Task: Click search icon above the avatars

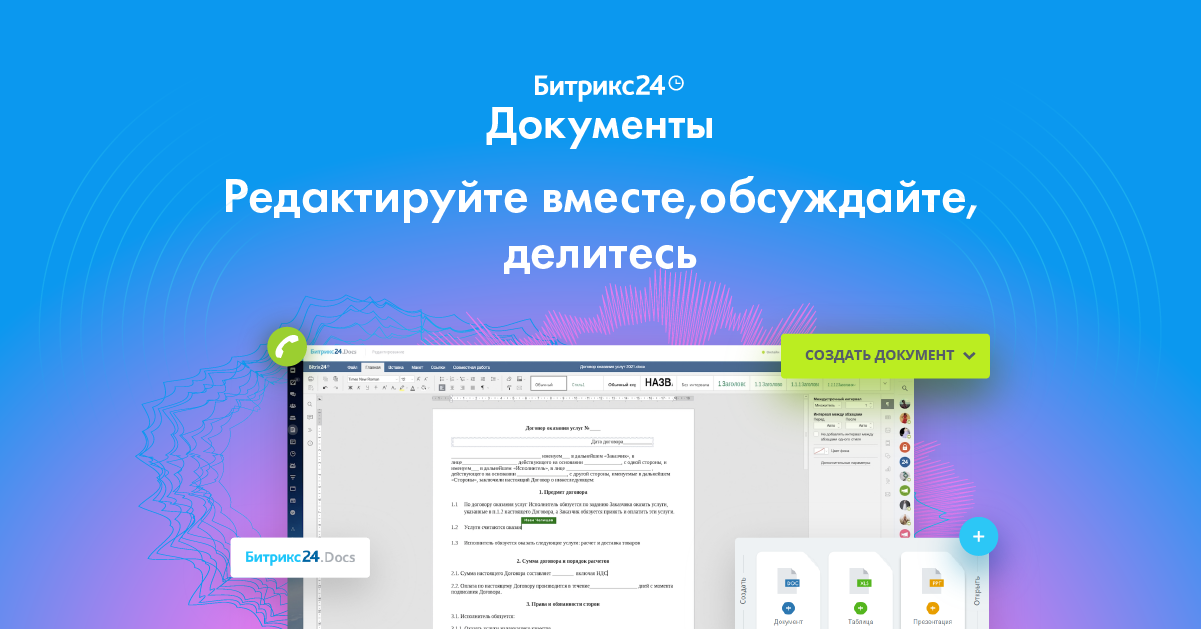Action: [x=904, y=388]
